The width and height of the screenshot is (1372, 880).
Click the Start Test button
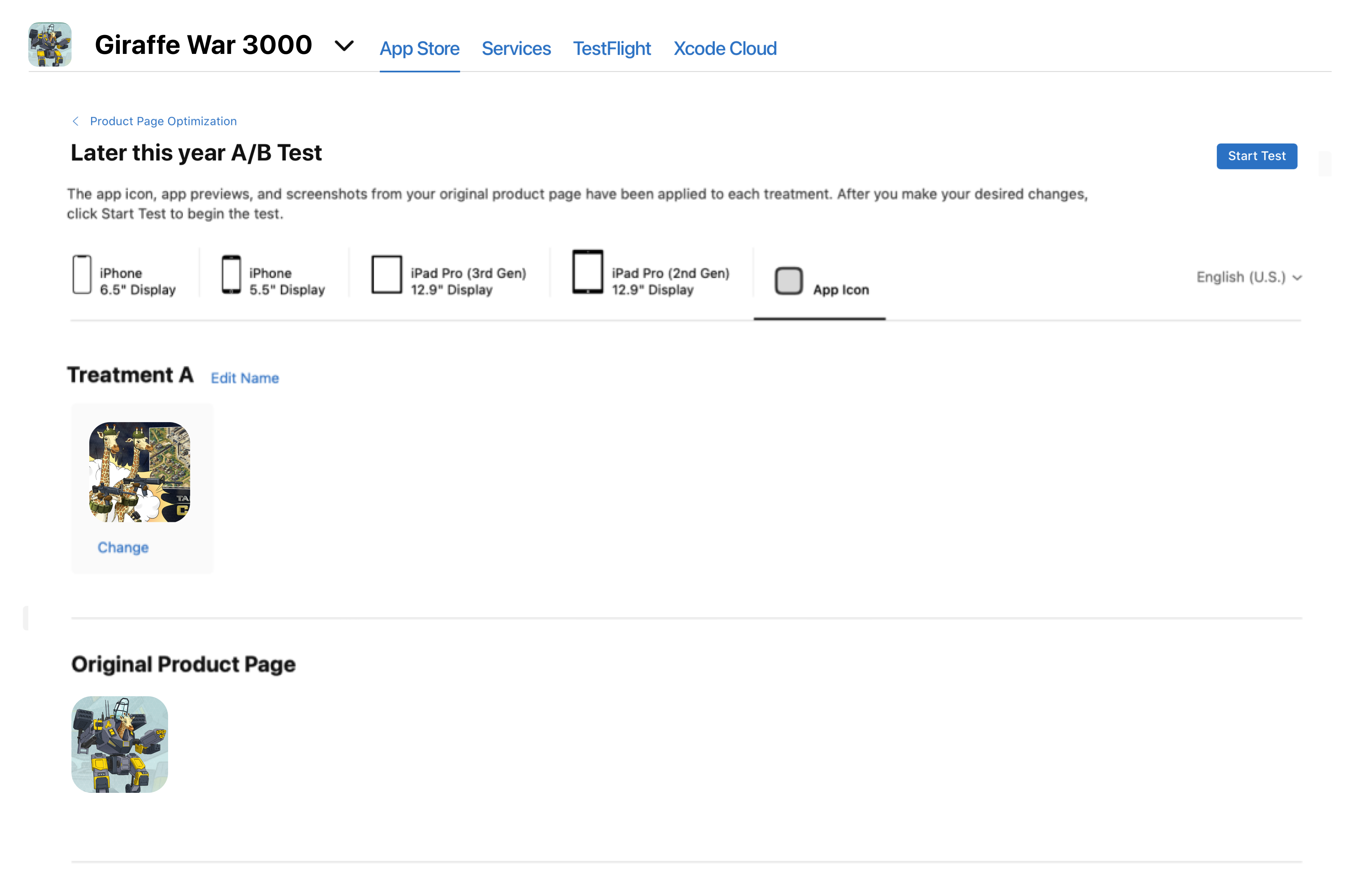pyautogui.click(x=1256, y=156)
